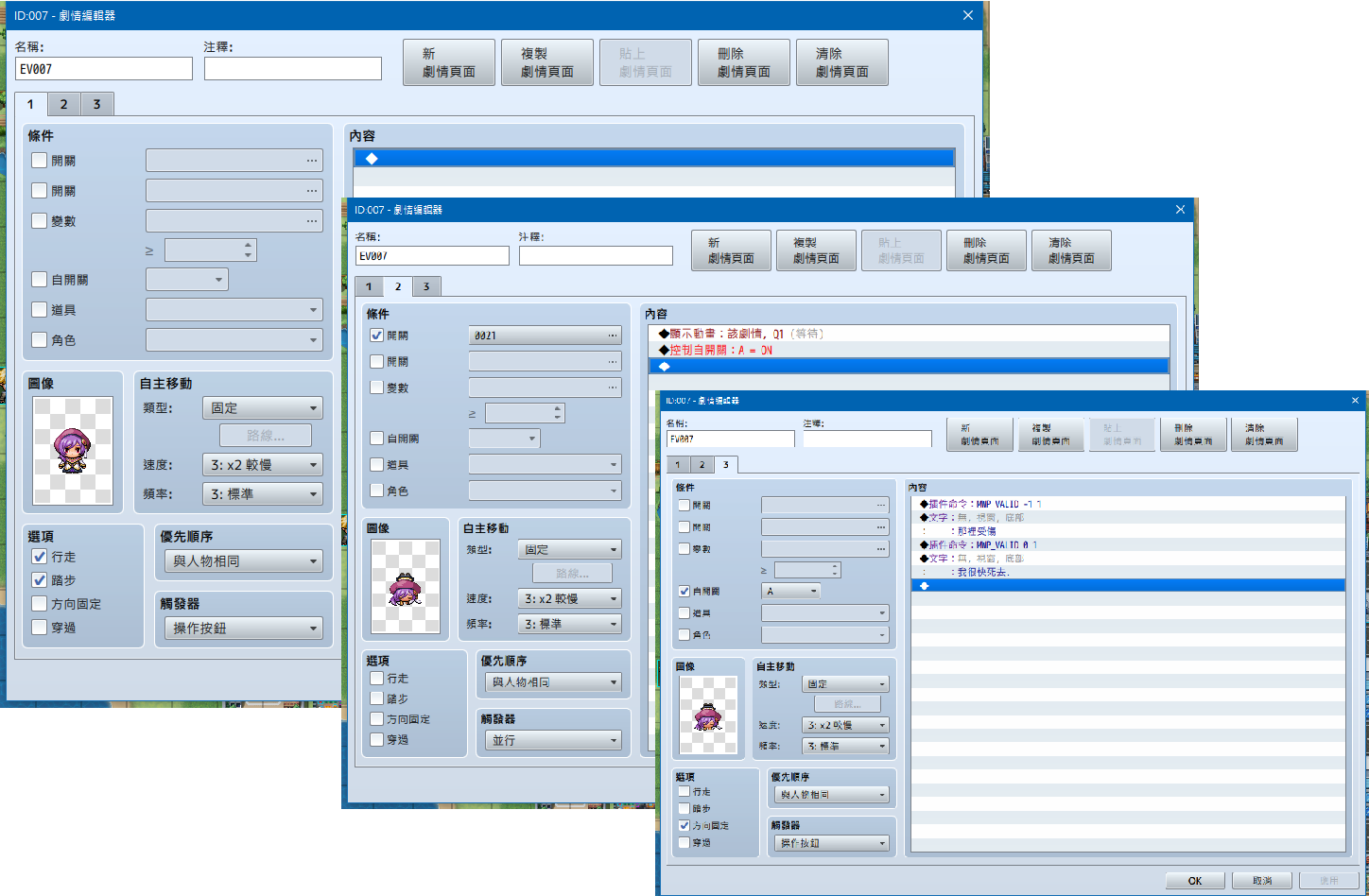Open 觸發器 操作按鈕 dropdown in back window
The height and width of the screenshot is (896, 1369).
coord(244,629)
